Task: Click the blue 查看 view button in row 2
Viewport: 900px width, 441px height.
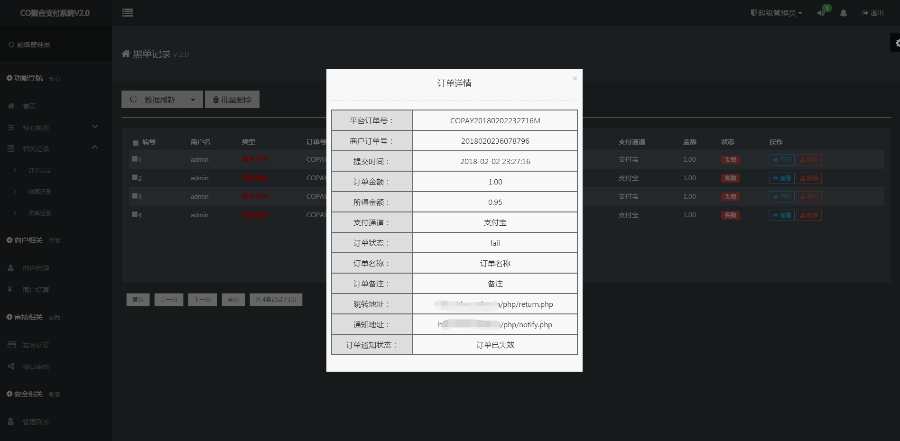Action: (x=782, y=179)
